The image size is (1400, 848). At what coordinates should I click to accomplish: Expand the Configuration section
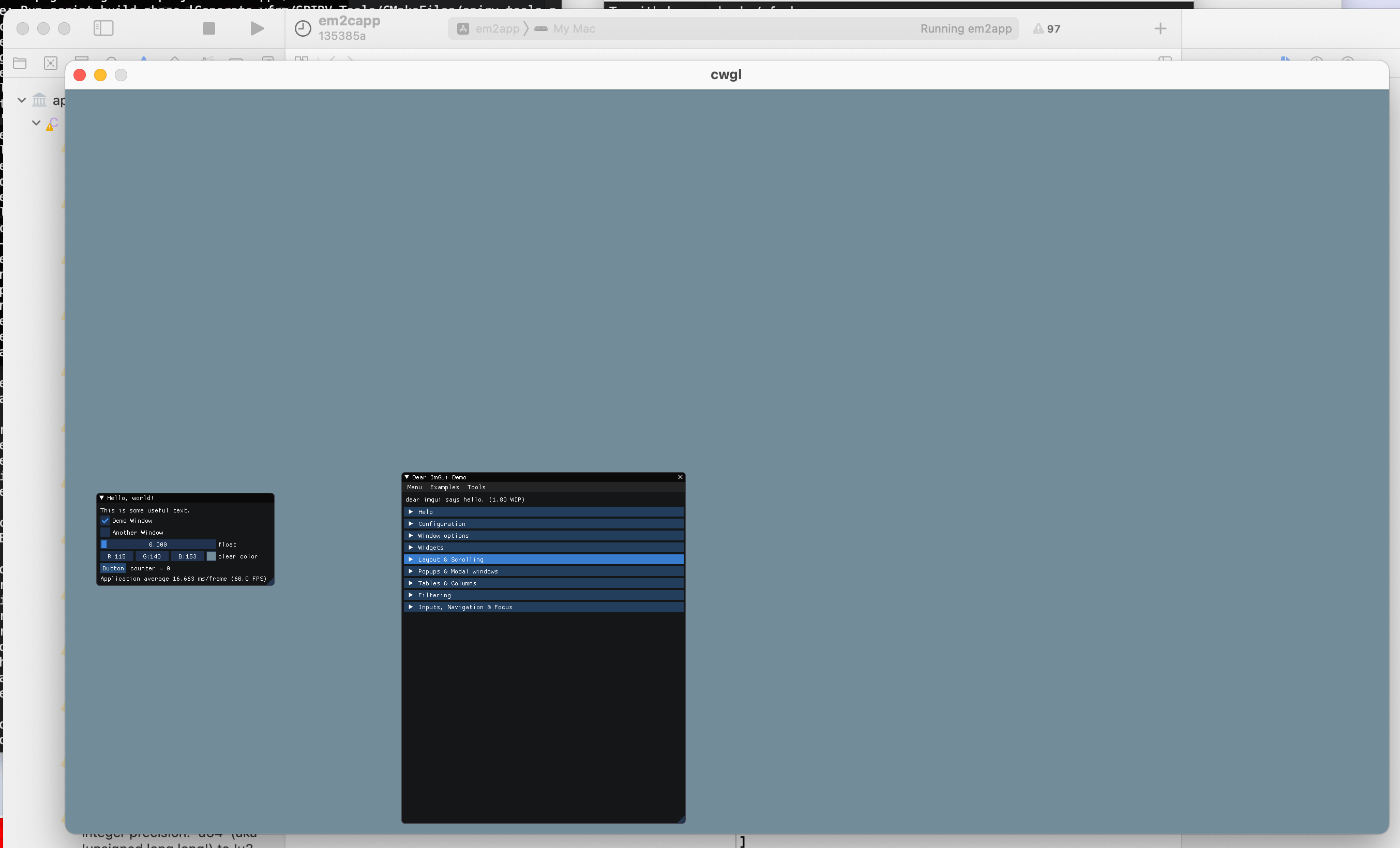pos(544,524)
